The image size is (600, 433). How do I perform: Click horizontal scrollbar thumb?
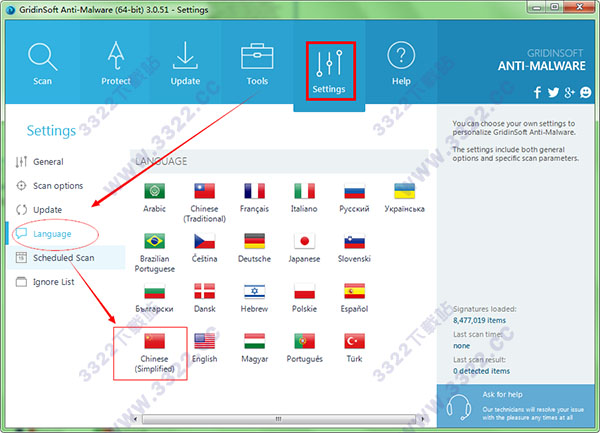pos(279,419)
